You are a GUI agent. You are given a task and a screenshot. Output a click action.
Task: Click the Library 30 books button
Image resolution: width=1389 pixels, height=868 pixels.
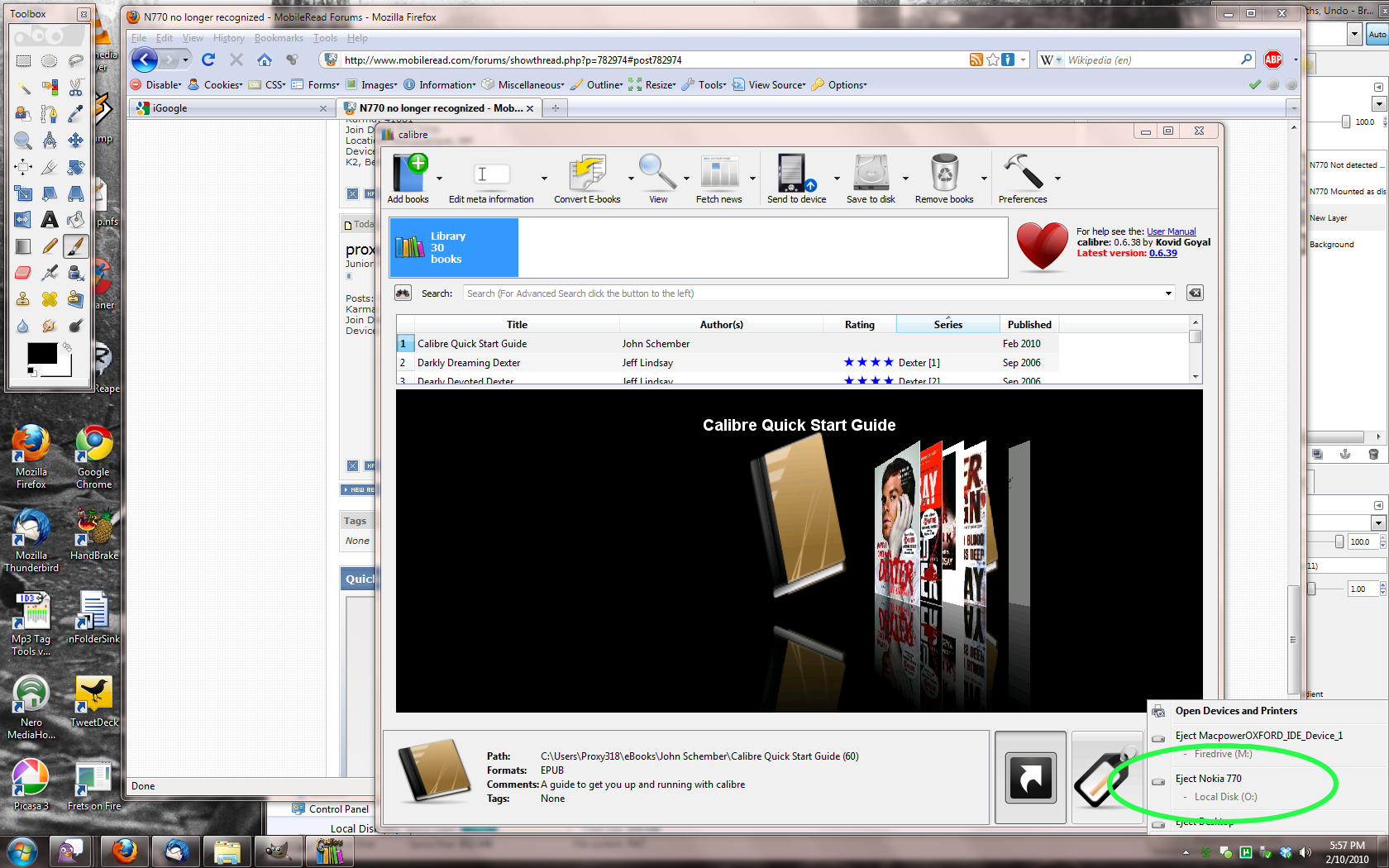click(x=454, y=247)
